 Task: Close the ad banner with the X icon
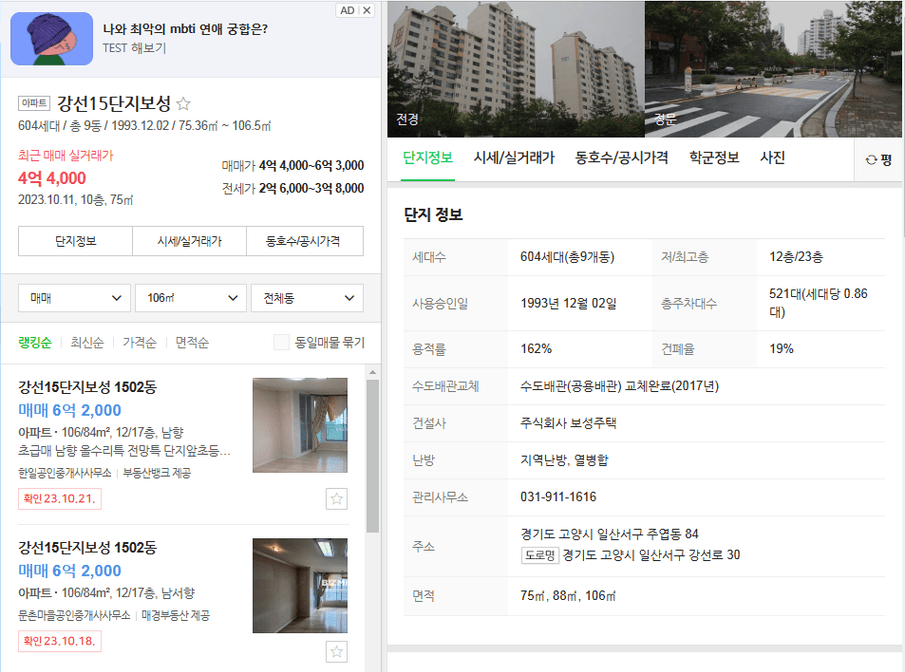point(367,10)
